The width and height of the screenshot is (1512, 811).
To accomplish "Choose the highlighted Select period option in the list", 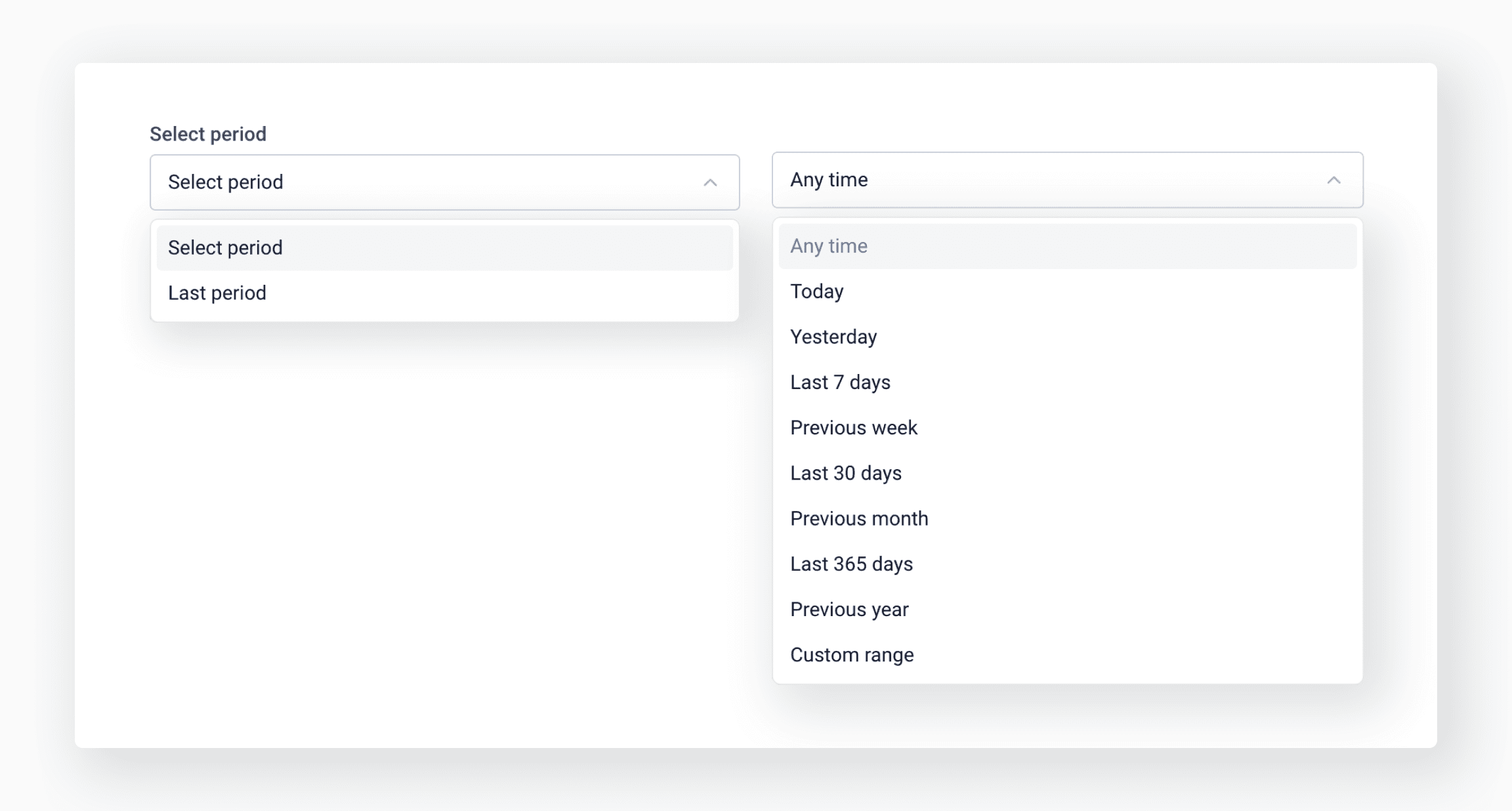I will click(x=444, y=248).
